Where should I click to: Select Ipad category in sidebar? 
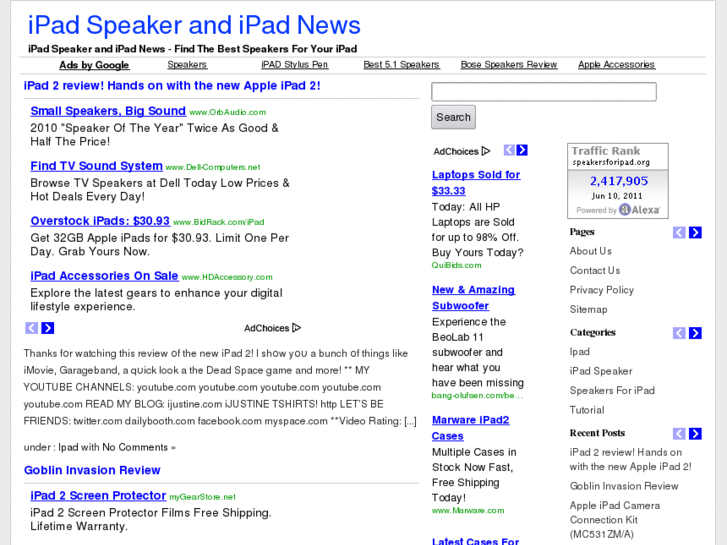coord(580,352)
